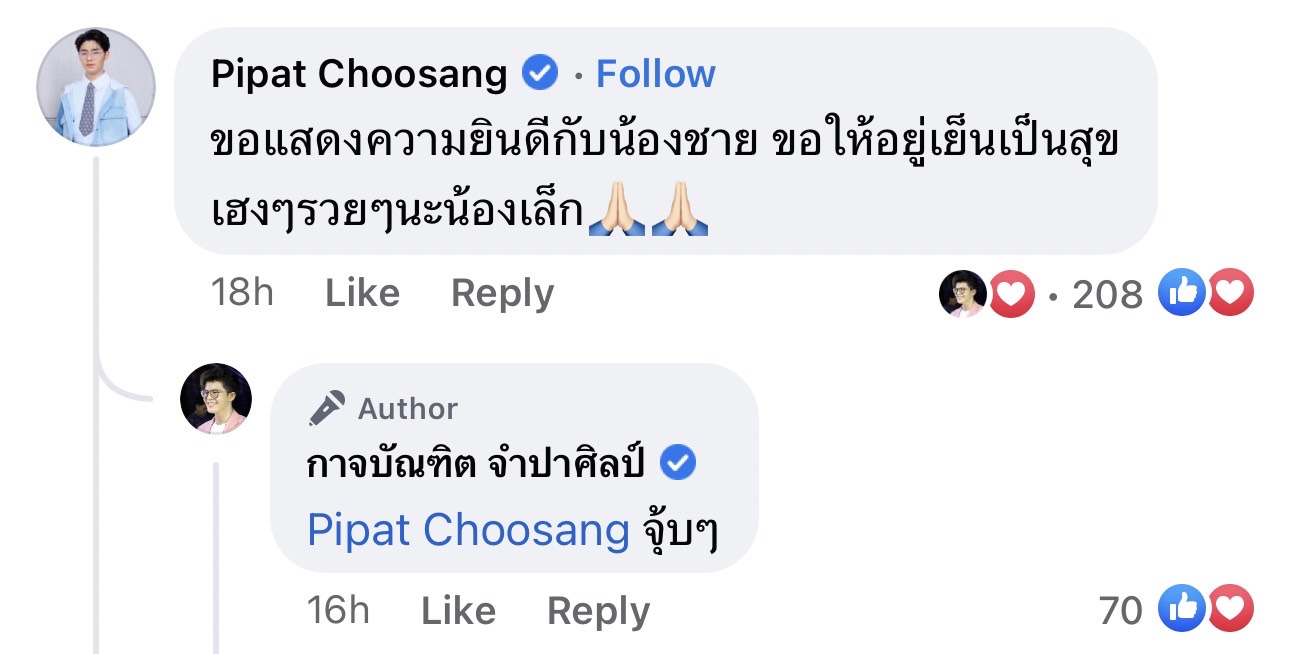Click the small reactor avatar beside the 208 count
This screenshot has height=654, width=1290.
point(964,292)
